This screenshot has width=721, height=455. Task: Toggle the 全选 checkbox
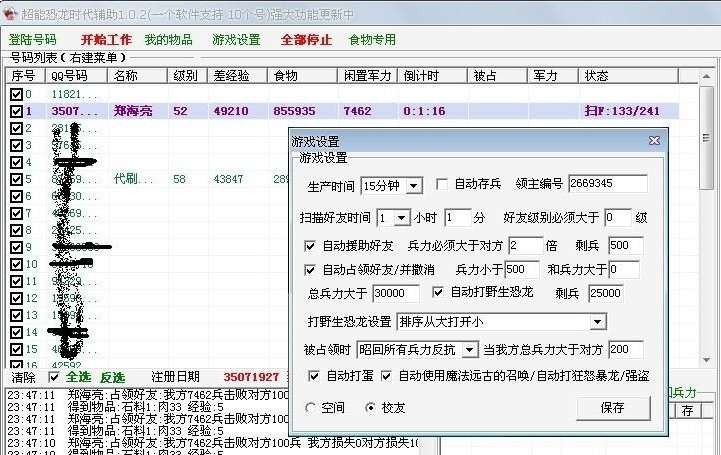(54, 377)
